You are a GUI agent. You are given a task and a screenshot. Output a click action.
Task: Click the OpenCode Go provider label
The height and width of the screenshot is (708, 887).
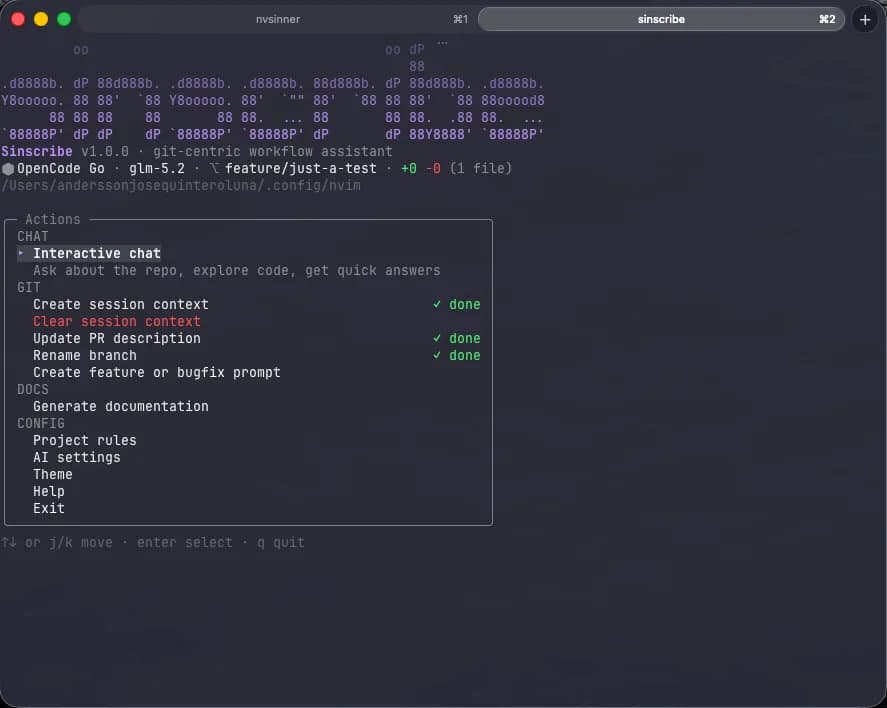(61, 169)
